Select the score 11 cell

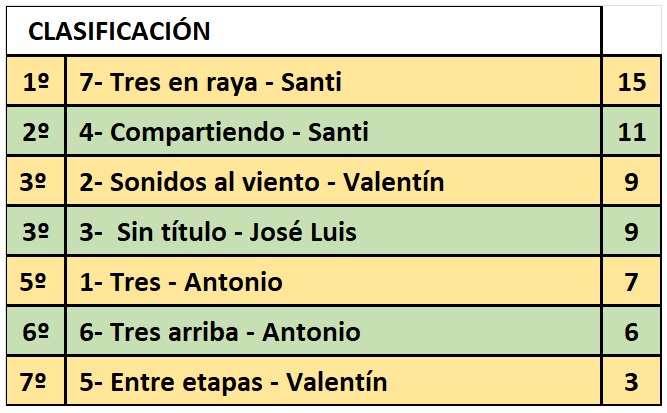point(632,132)
